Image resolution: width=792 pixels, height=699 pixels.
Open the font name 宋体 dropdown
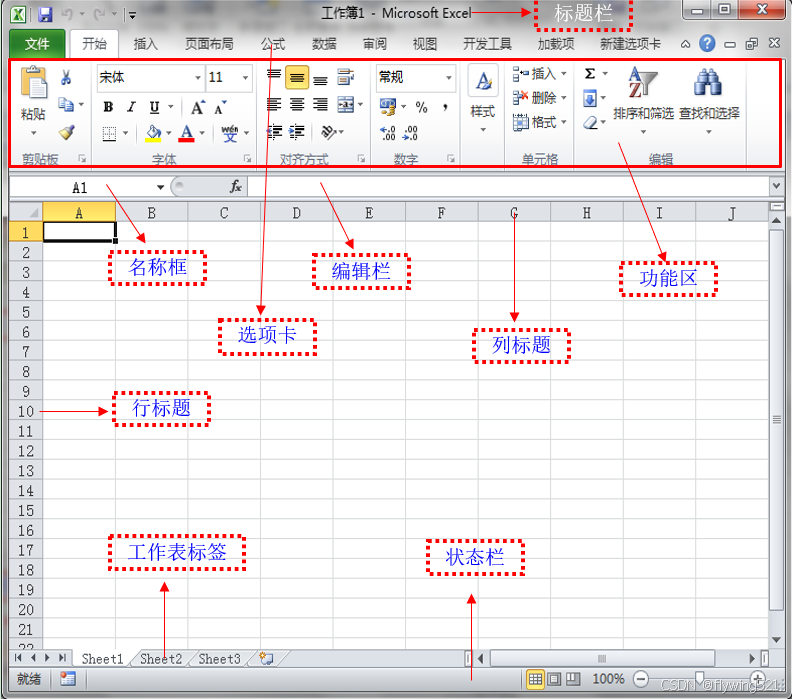197,78
